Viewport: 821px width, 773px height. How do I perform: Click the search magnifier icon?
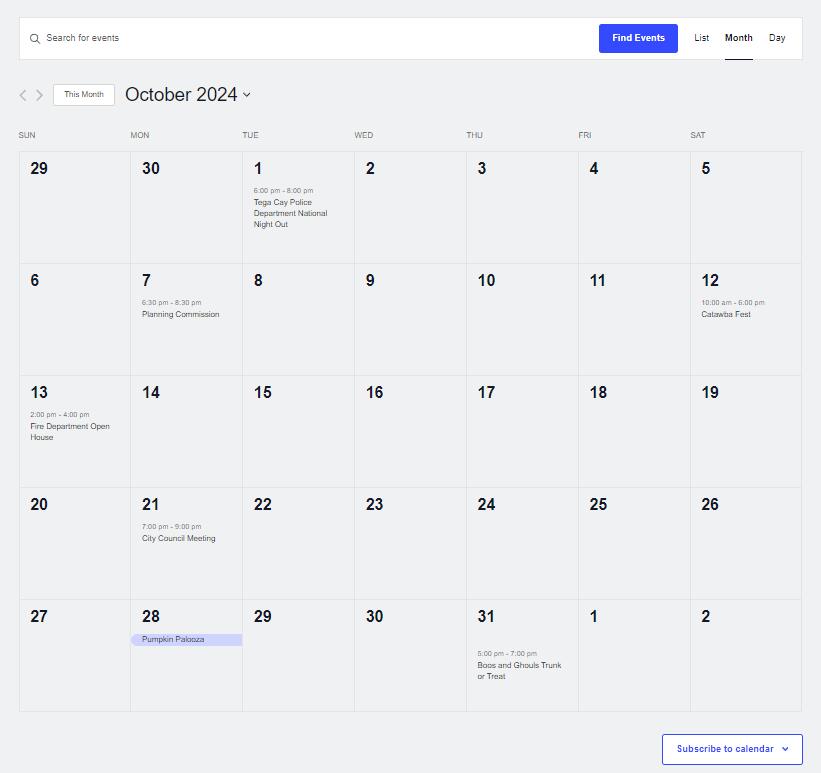click(x=35, y=38)
